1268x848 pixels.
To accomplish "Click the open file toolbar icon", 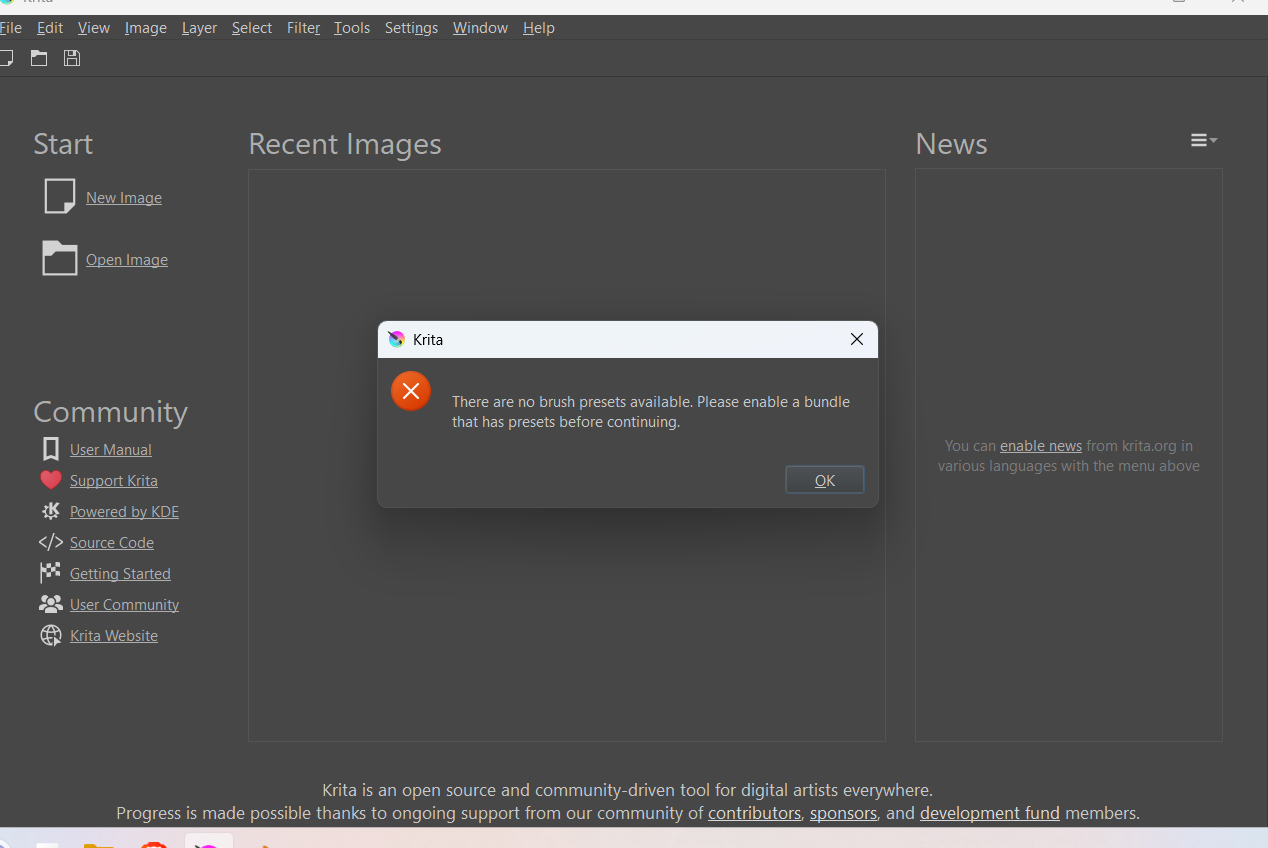I will pyautogui.click(x=39, y=58).
